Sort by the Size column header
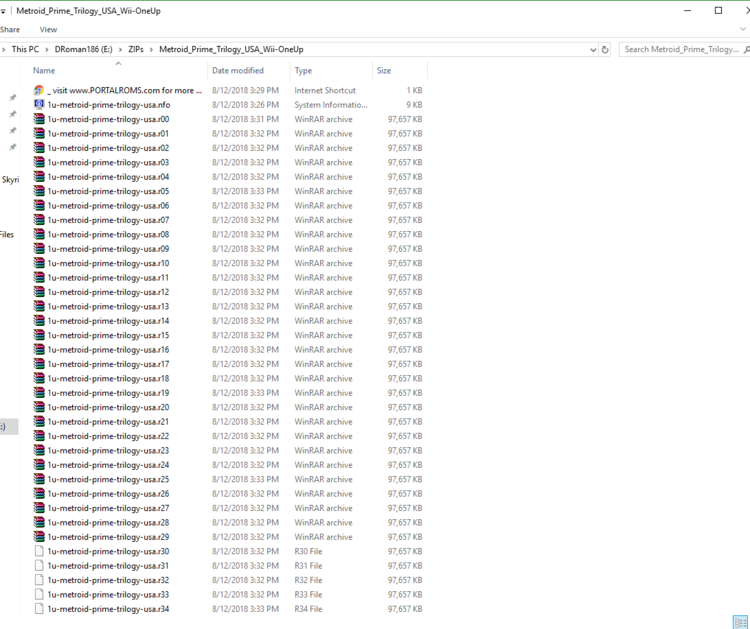 coord(384,70)
